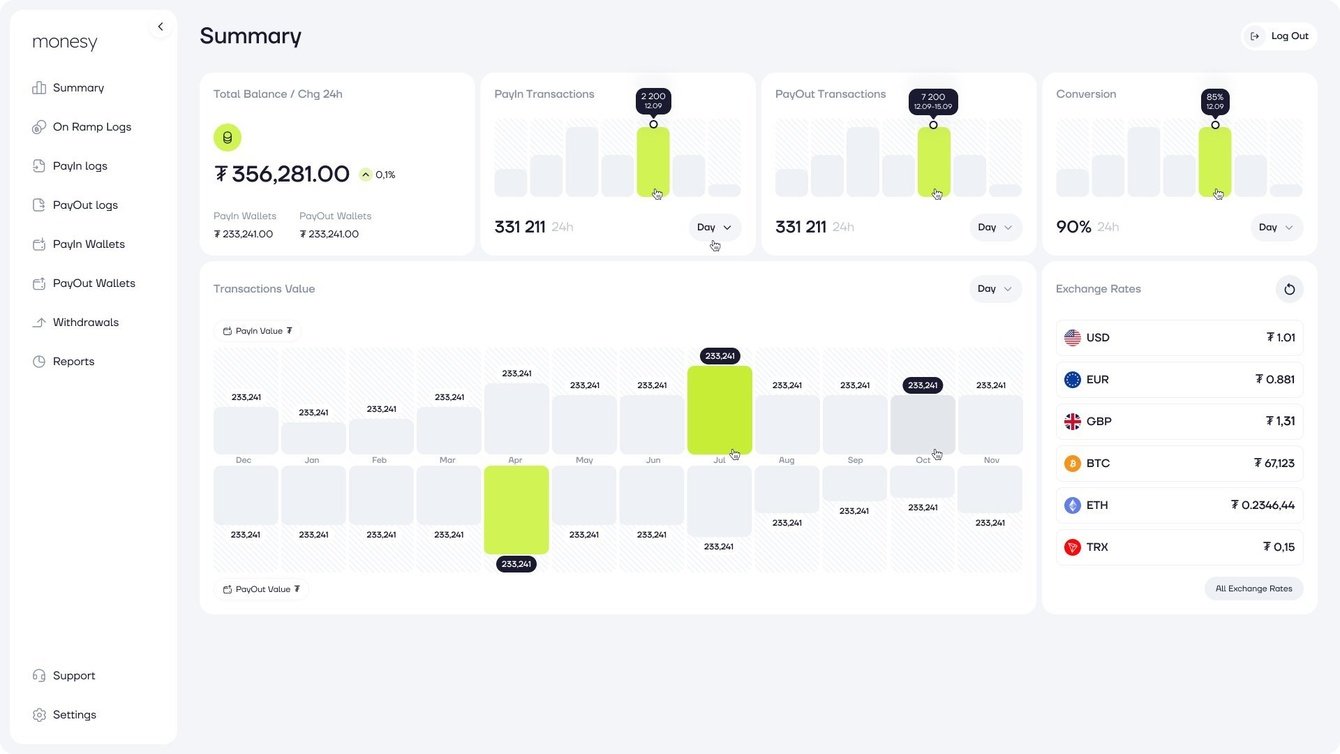
Task: Open the PayIn Transactions Day dropdown
Action: tap(714, 228)
